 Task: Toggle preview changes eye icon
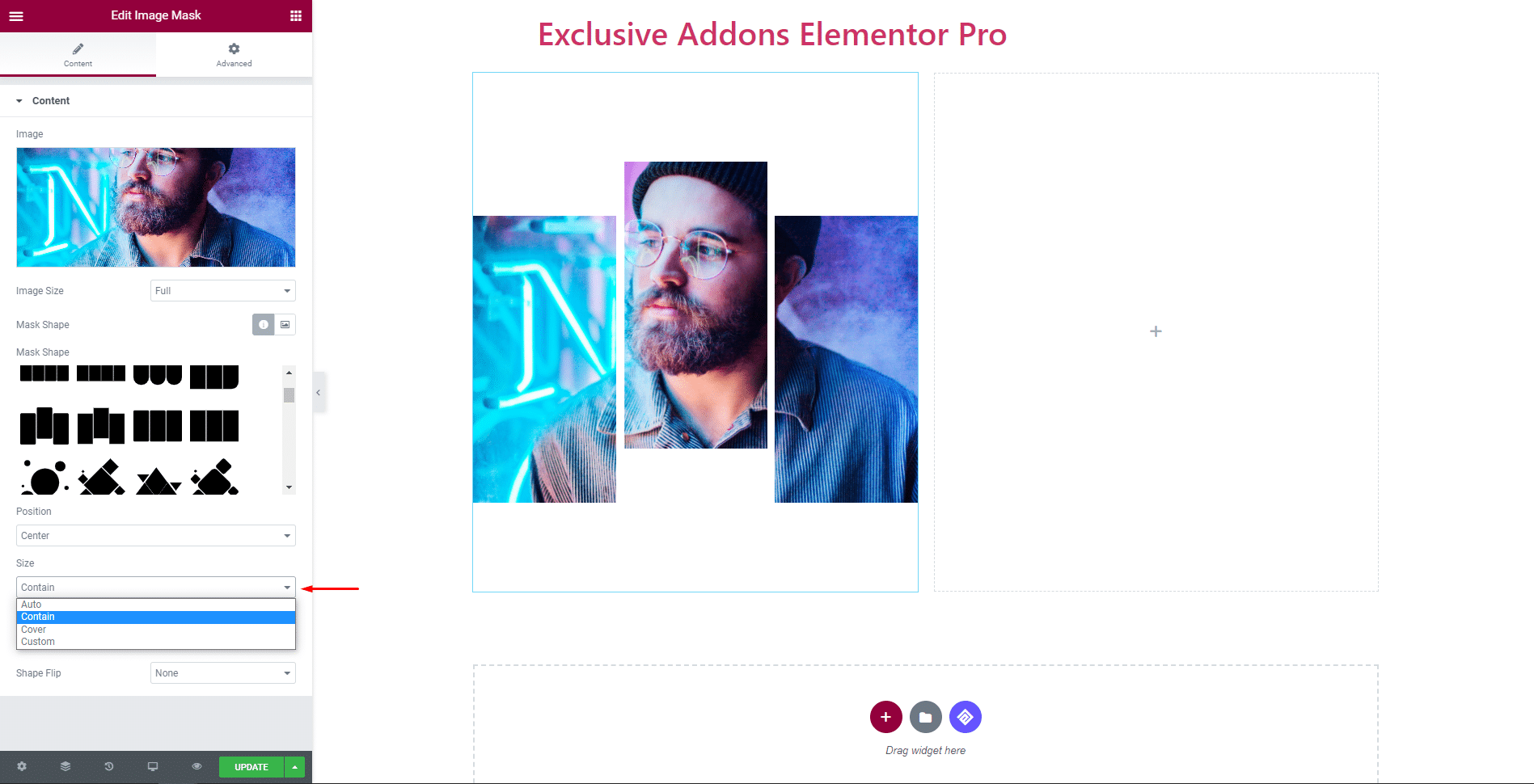tap(197, 766)
